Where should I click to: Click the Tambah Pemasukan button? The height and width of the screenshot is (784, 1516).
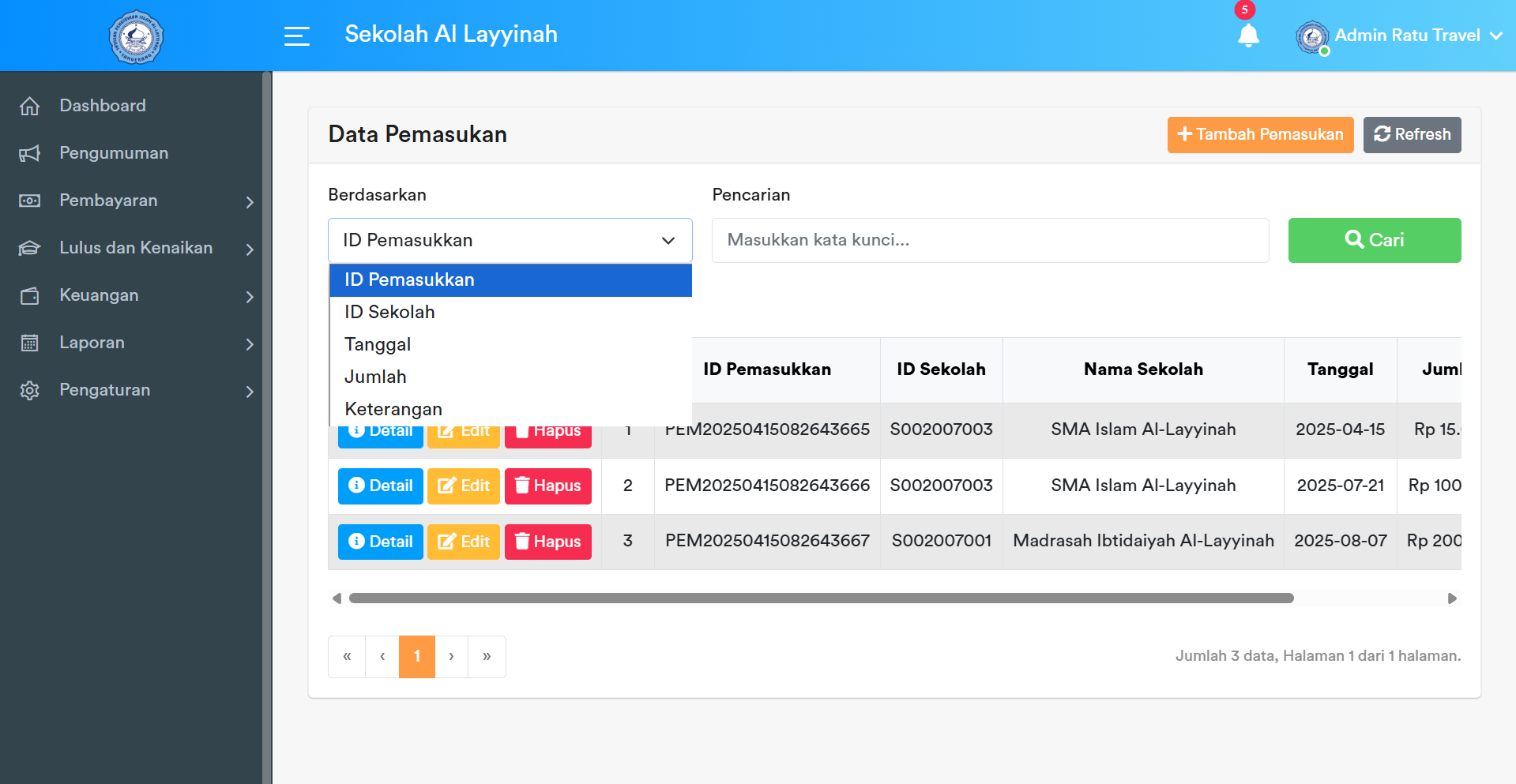1259,134
